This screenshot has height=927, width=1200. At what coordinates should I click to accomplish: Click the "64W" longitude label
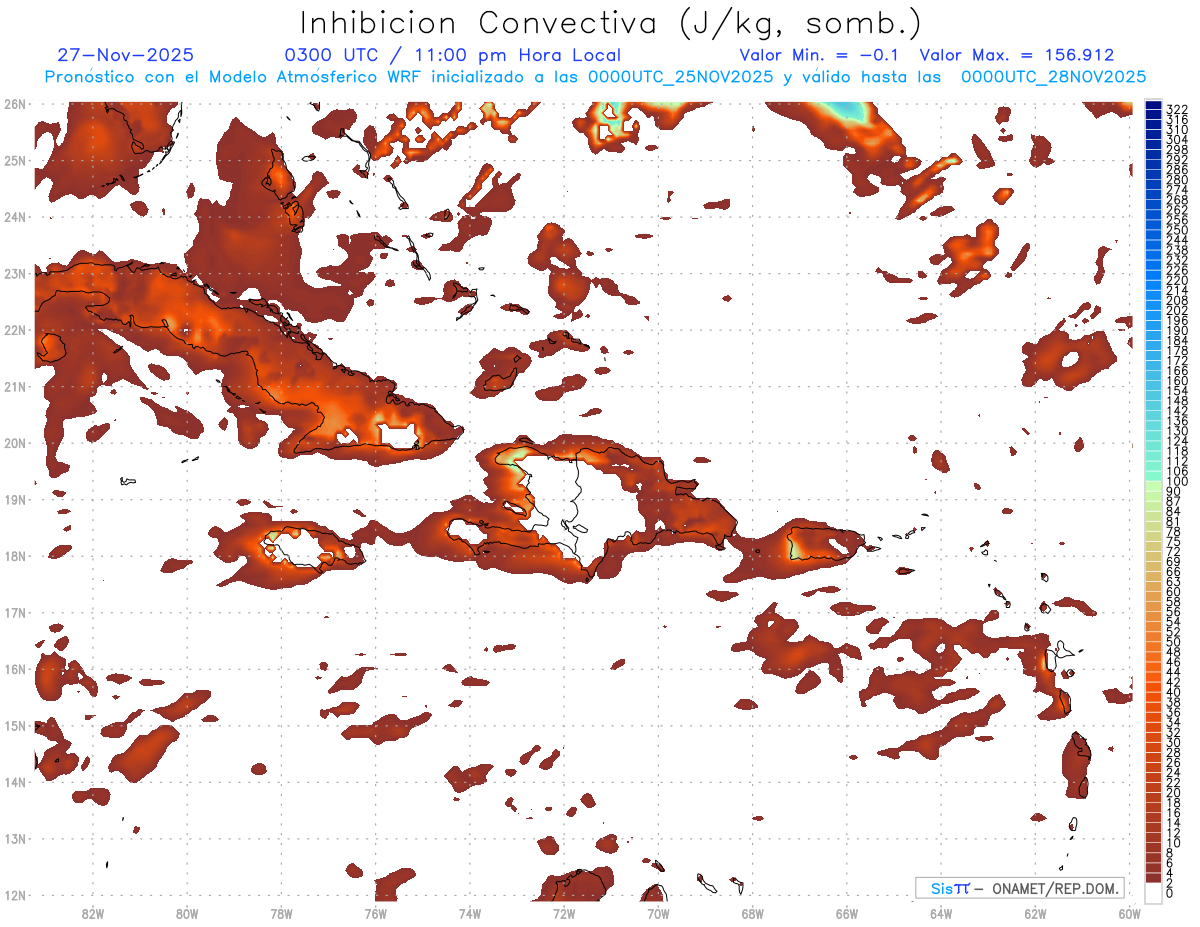(x=941, y=912)
